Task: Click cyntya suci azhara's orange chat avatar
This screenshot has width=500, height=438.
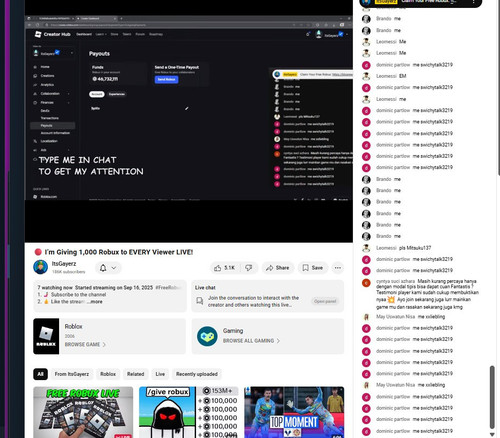Action: (x=366, y=283)
